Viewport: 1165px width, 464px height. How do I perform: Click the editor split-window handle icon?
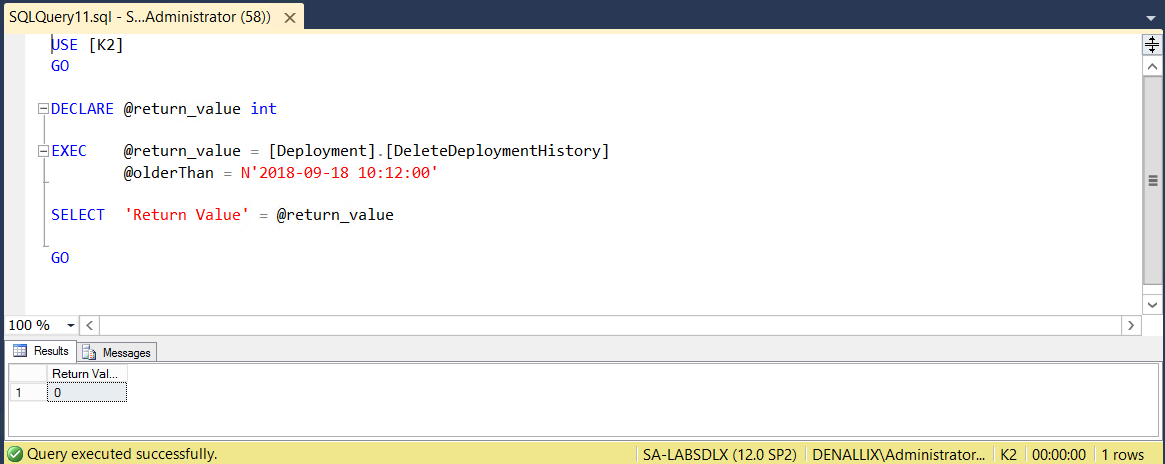coord(1152,45)
